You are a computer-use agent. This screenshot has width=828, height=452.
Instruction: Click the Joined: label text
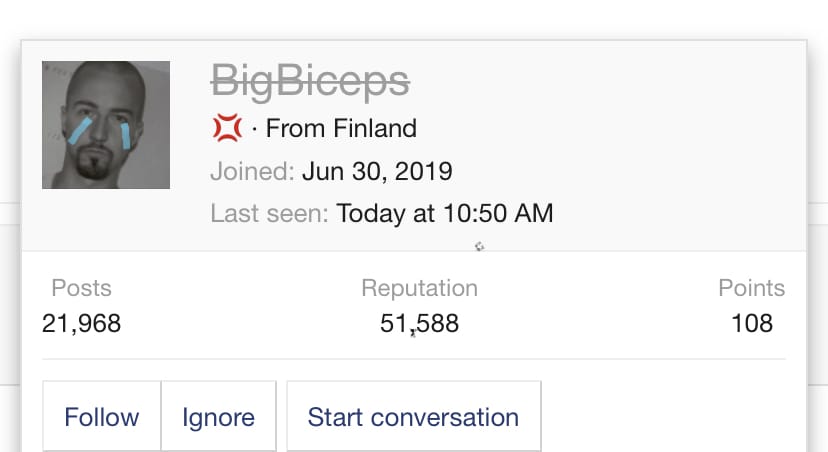pyautogui.click(x=252, y=171)
